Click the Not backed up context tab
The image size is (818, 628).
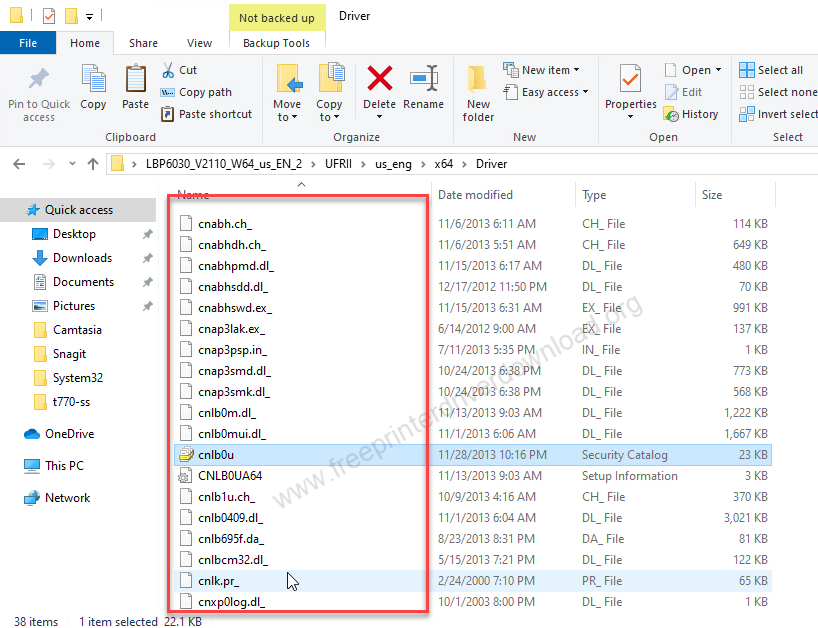point(277,18)
